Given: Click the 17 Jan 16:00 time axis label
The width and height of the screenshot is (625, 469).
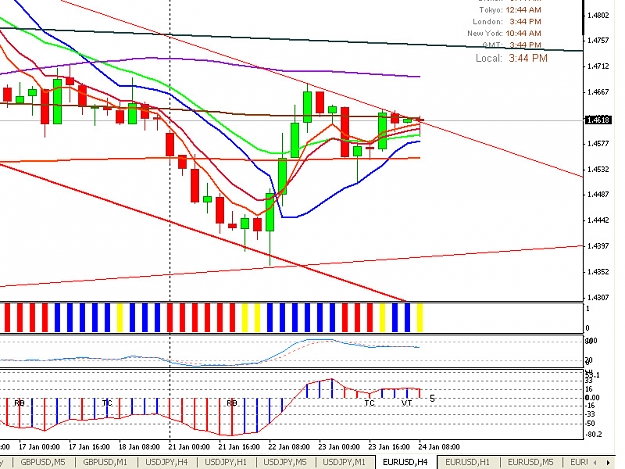Looking at the screenshot, I should pyautogui.click(x=89, y=447).
